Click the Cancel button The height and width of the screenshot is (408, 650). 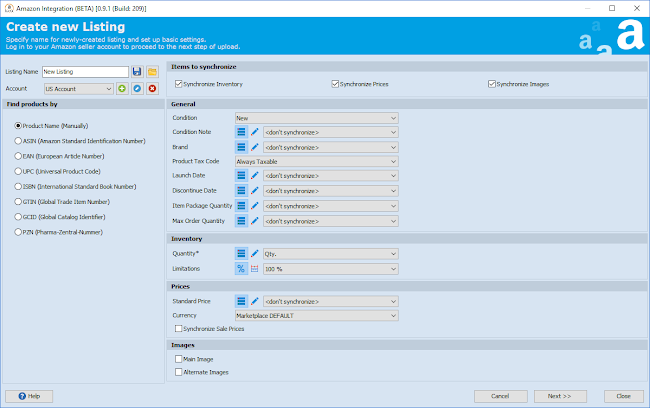pos(501,396)
